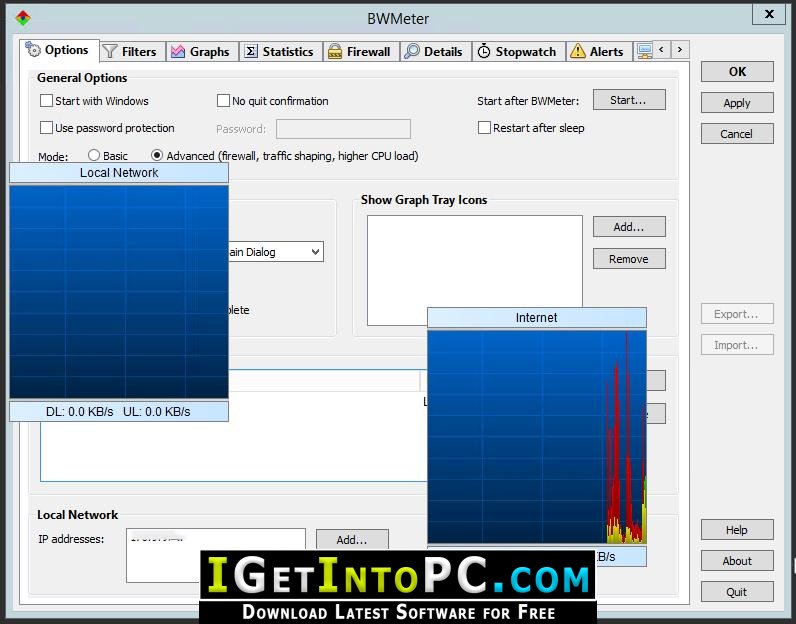Click the Stopwatch tab clock icon
Screen dimensions: 796x624
(484, 51)
